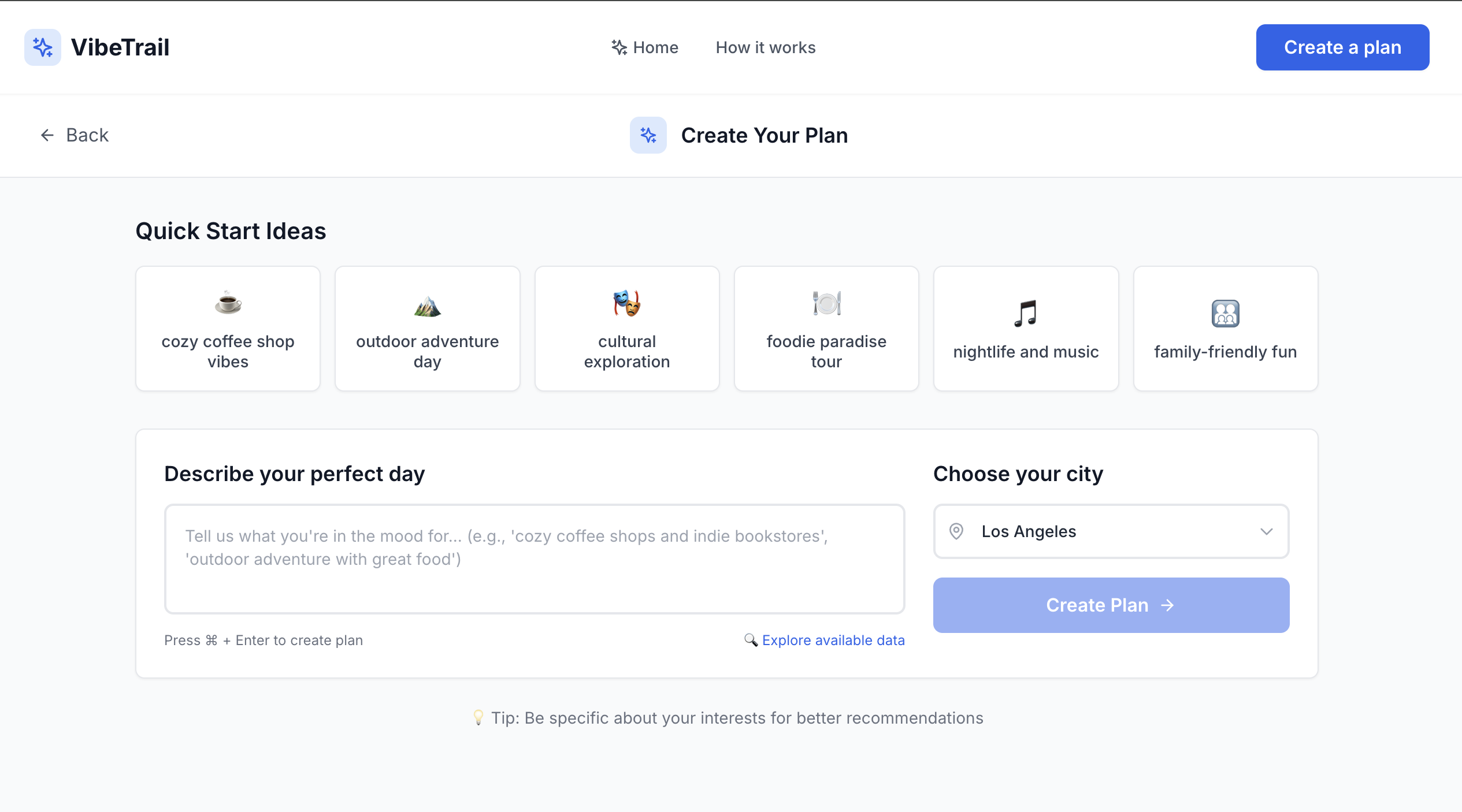Follow the Explore available data link
Viewport: 1462px width, 812px height.
coord(833,640)
